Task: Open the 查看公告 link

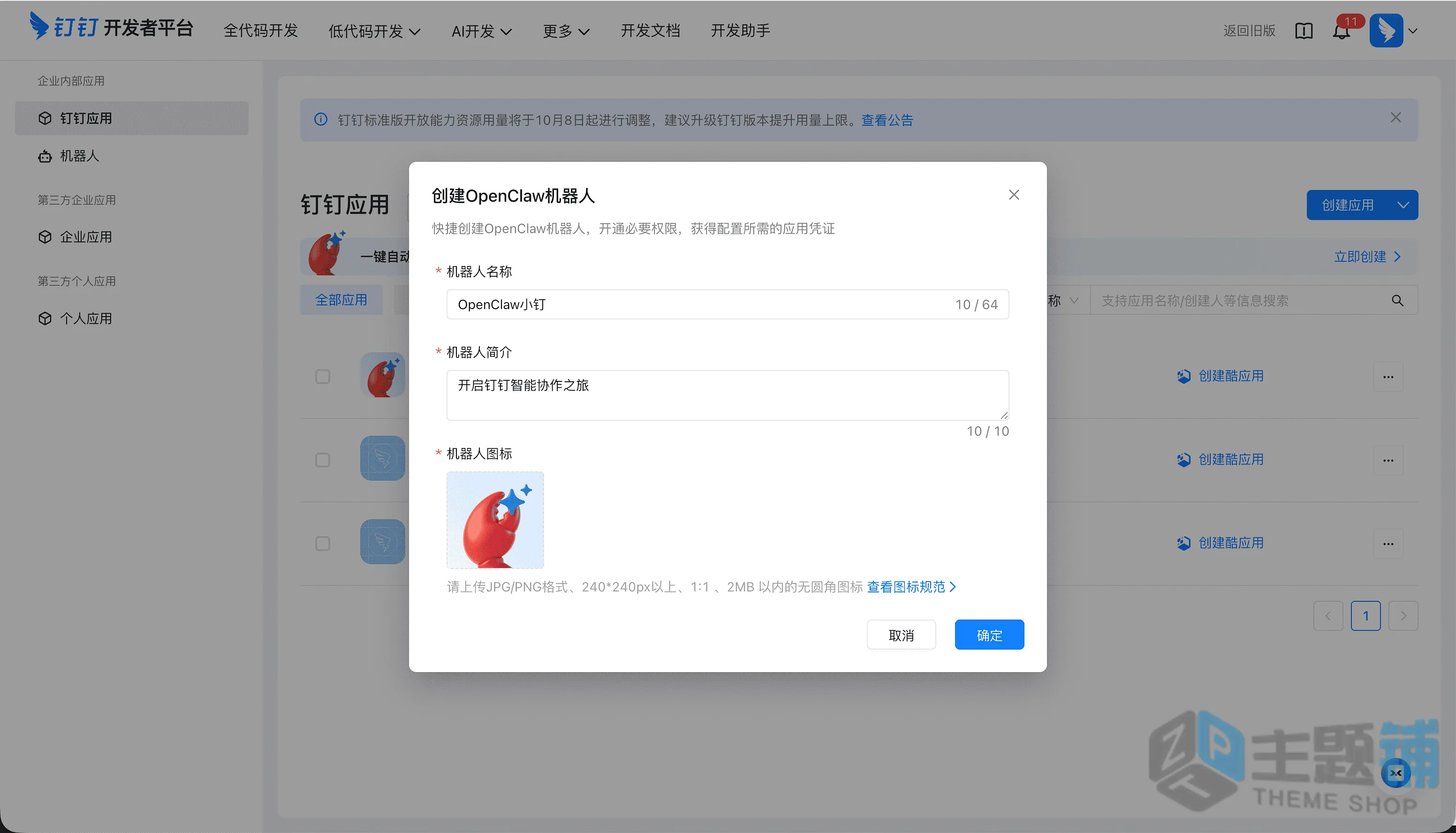Action: tap(887, 120)
